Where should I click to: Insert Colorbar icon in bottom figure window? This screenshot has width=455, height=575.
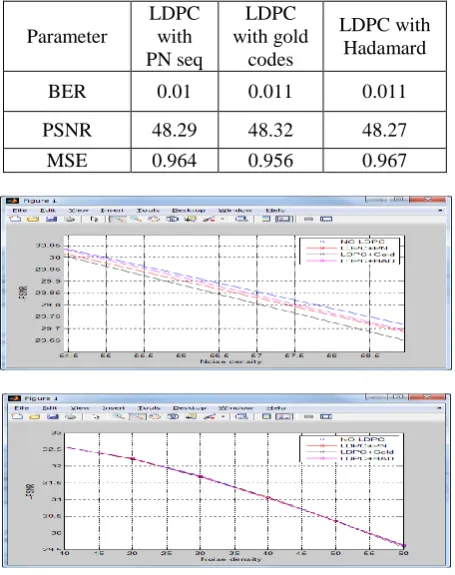click(x=267, y=417)
